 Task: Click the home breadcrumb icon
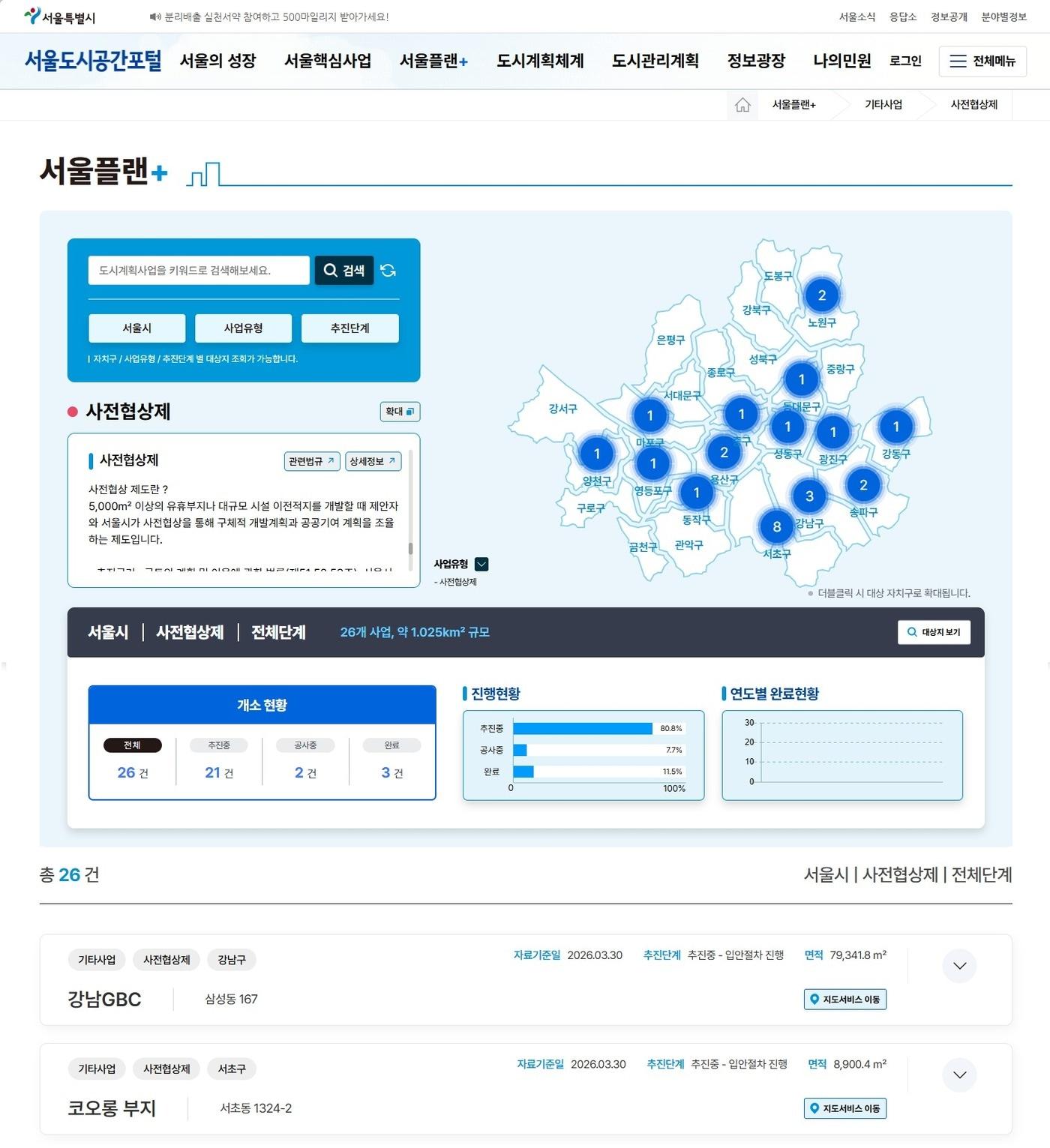(x=742, y=105)
